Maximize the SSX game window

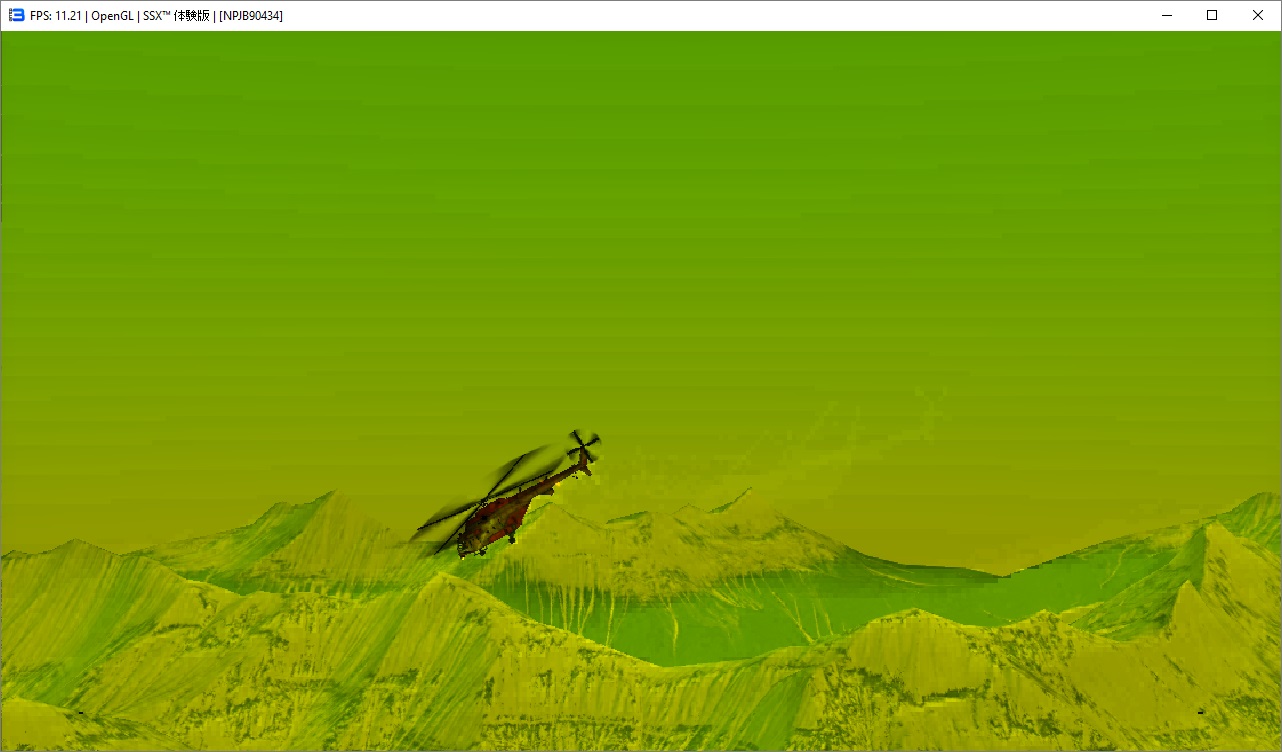(x=1212, y=15)
